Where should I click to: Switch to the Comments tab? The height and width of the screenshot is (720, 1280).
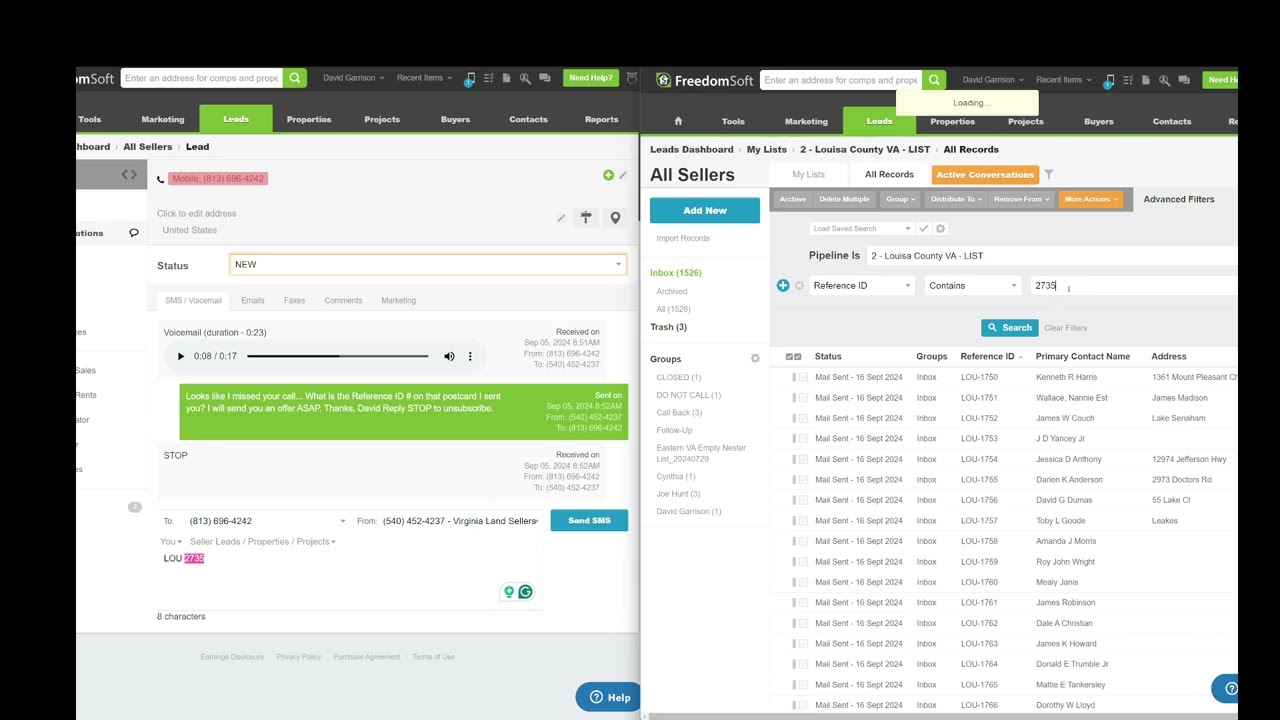[x=343, y=300]
